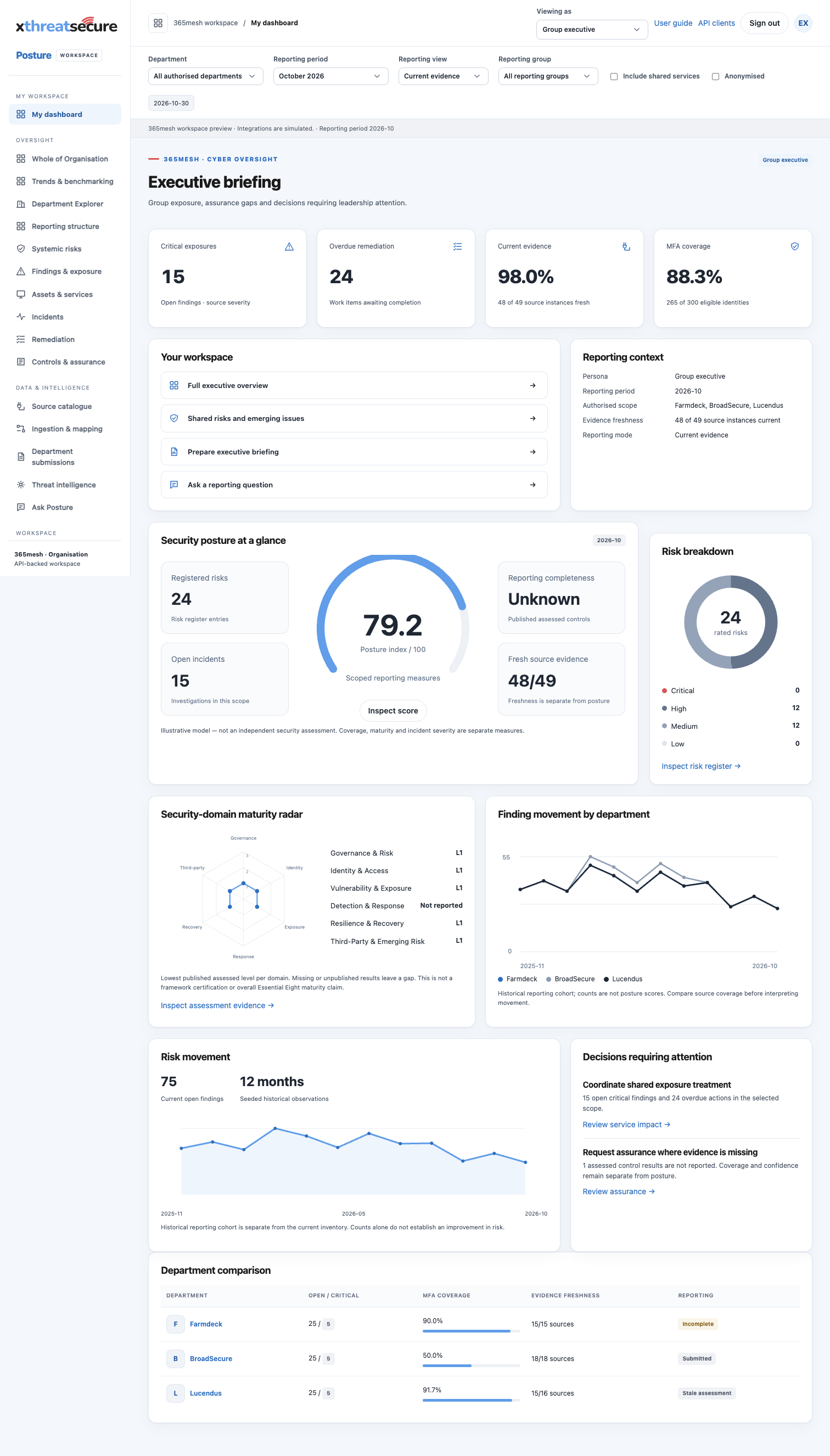Enable Include shared services checkbox
Screen dimensions: 830x1456
614,76
